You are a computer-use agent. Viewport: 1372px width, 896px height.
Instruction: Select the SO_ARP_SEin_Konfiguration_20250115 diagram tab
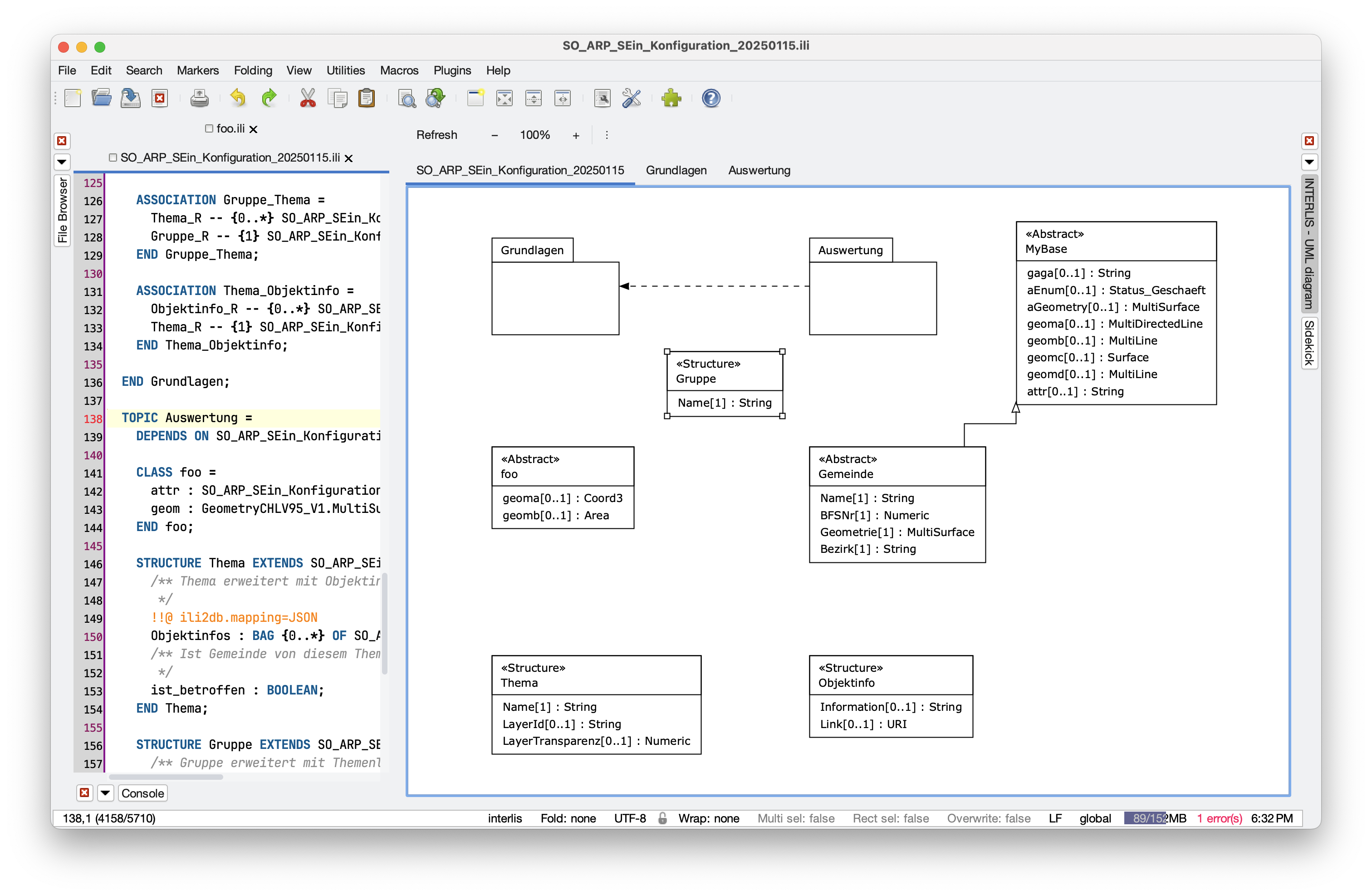520,170
